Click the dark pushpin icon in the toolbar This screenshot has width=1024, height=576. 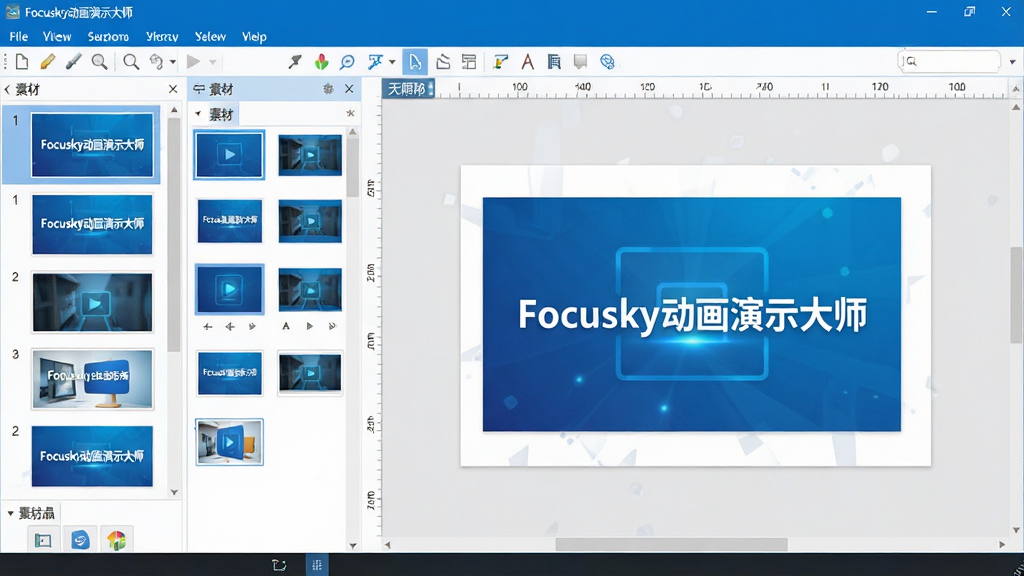(x=295, y=61)
